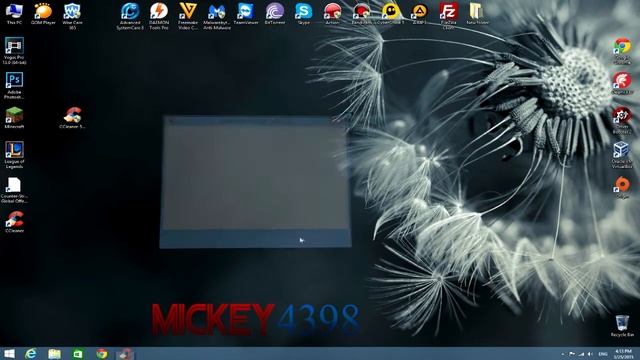The image size is (640, 360).
Task: Launch CCleaner shortcut below Counter-Strike
Action: pyautogui.click(x=14, y=222)
